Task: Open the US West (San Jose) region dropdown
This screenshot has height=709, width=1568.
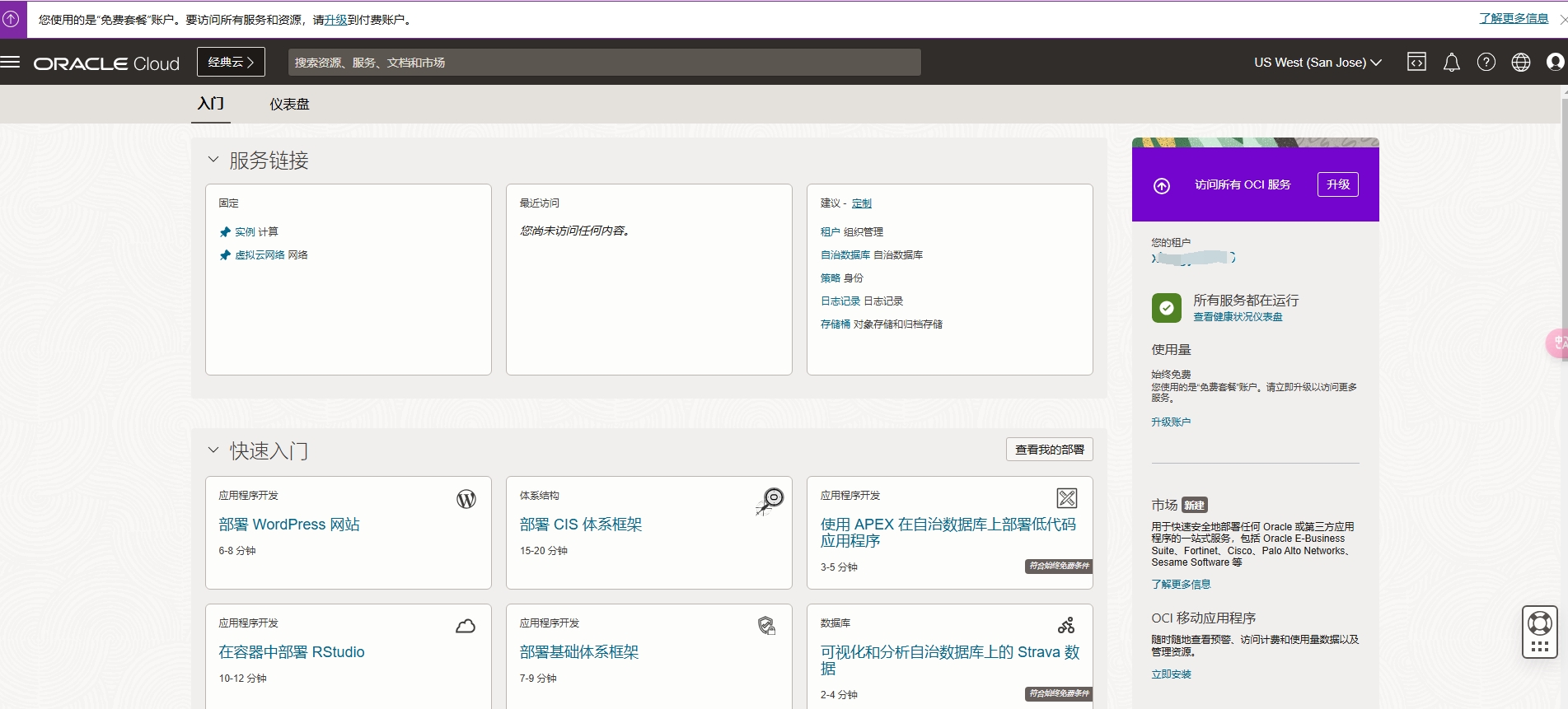Action: 1318,63
